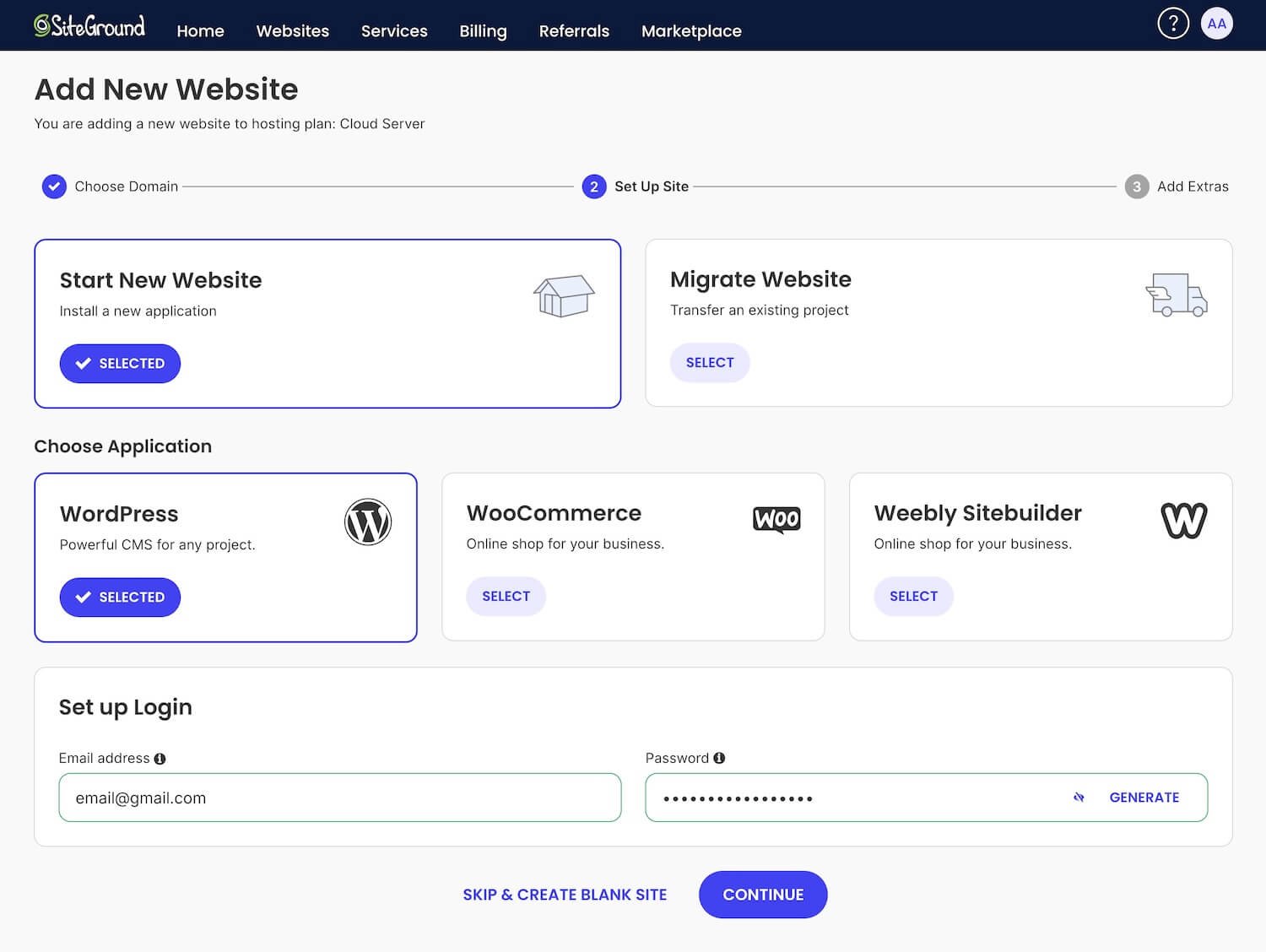
Task: Click the Set up Login heading
Action: [x=126, y=707]
